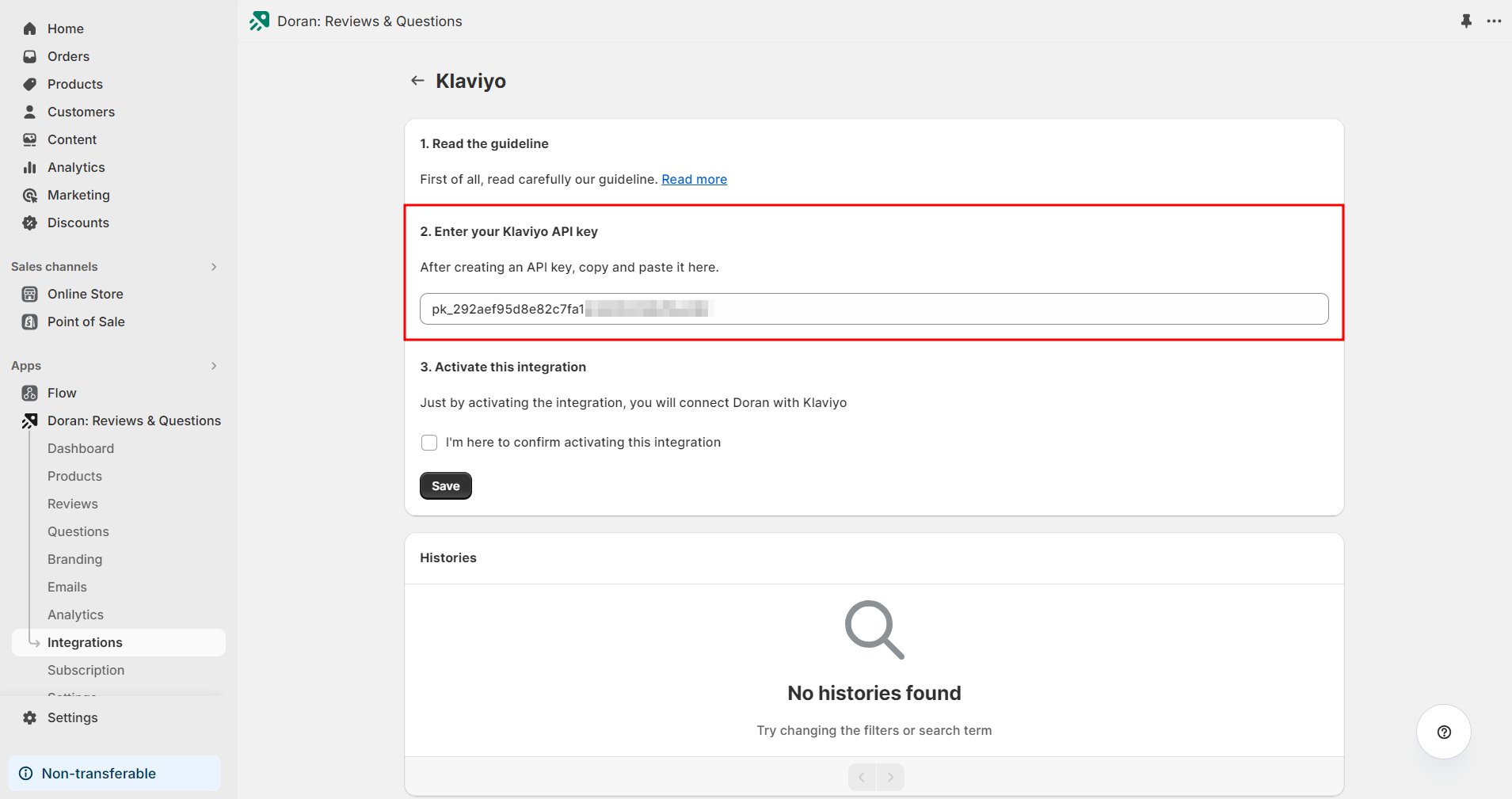Click the '2. Enter your Klaviyo API key' heading

coord(508,231)
